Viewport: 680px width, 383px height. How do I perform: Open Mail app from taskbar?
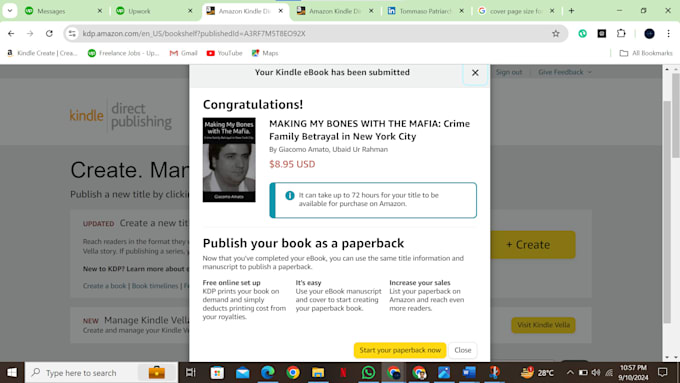(242, 373)
